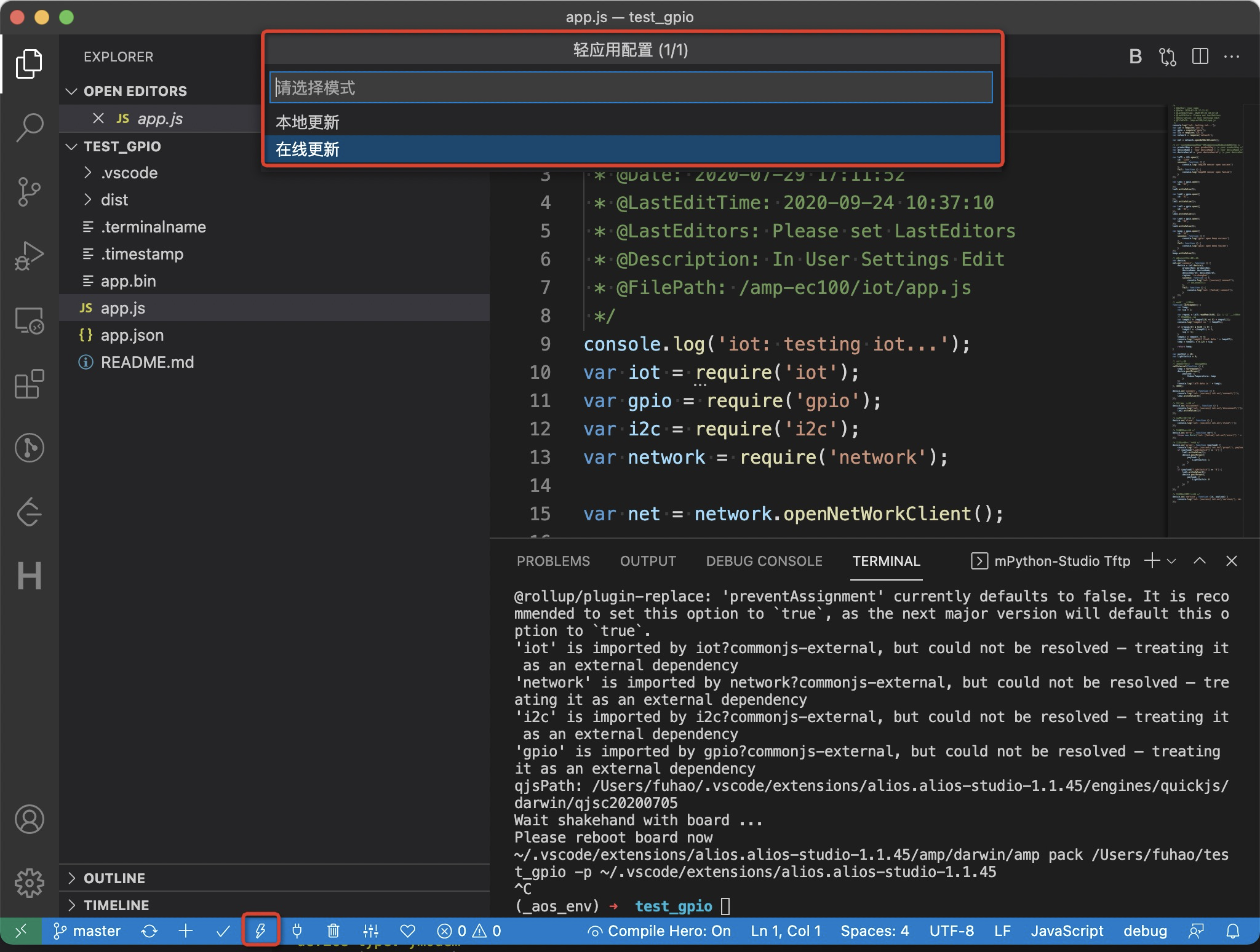
Task: Open .terminalname file
Action: (274, 227)
